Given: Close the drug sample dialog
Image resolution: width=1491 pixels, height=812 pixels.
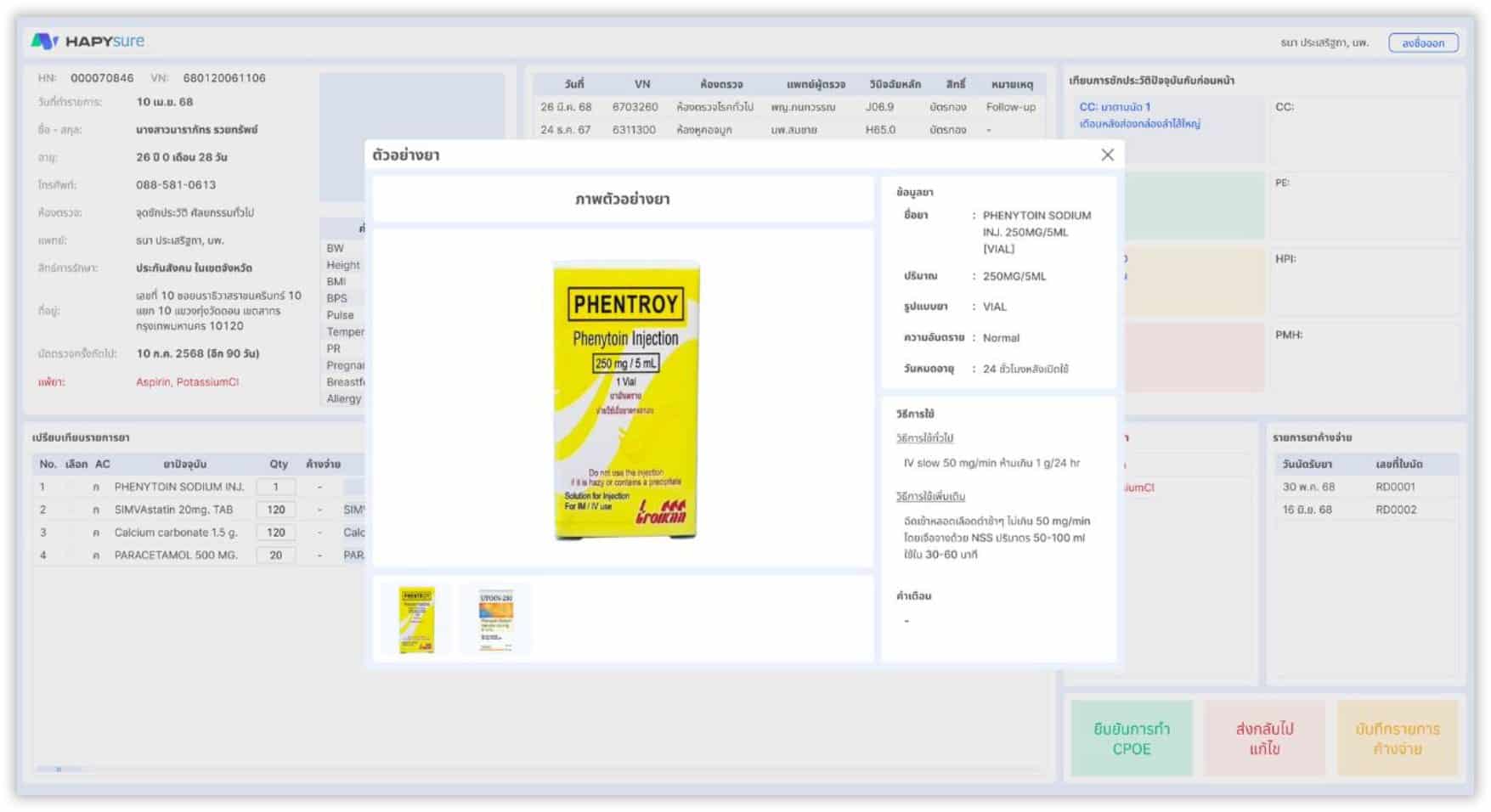Looking at the screenshot, I should click(x=1107, y=155).
